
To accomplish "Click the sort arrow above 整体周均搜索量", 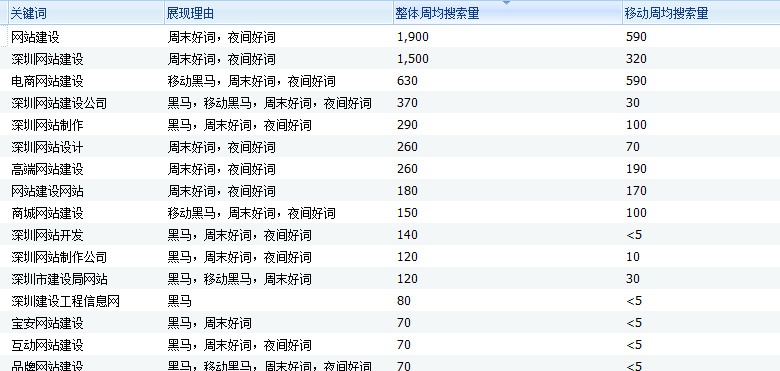I will [x=506, y=3].
